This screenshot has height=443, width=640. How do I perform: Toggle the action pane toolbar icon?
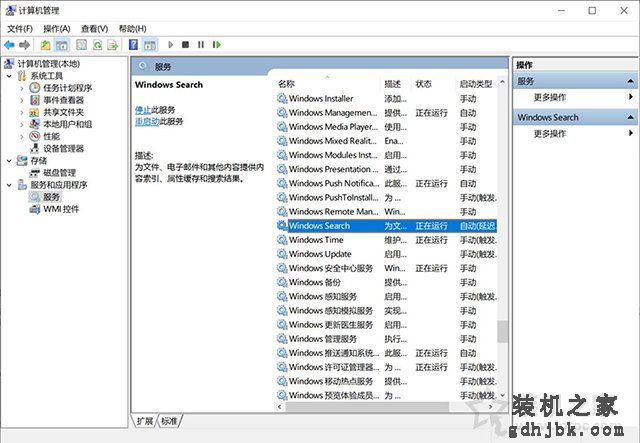coord(150,45)
